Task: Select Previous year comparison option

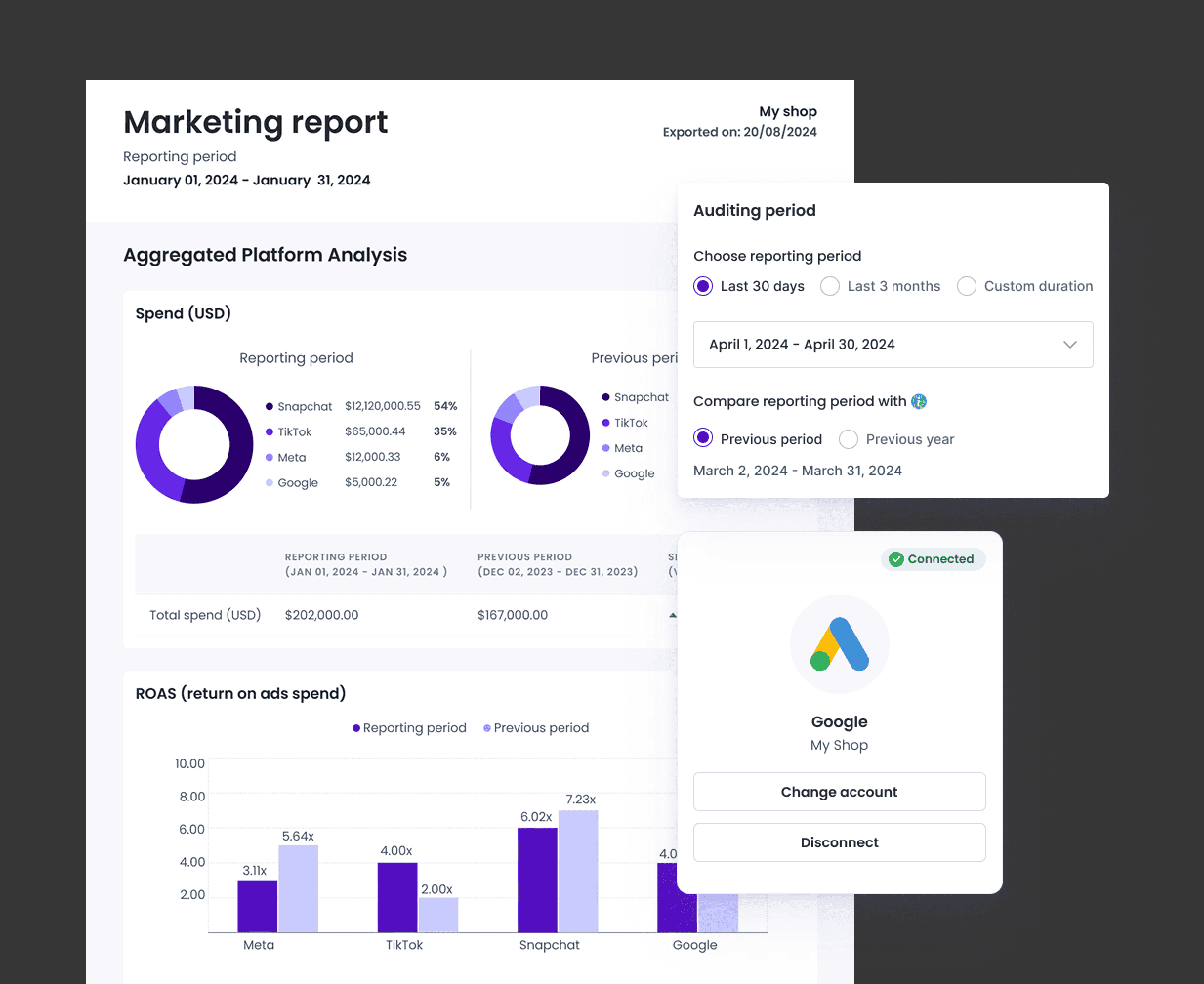Action: (x=848, y=439)
